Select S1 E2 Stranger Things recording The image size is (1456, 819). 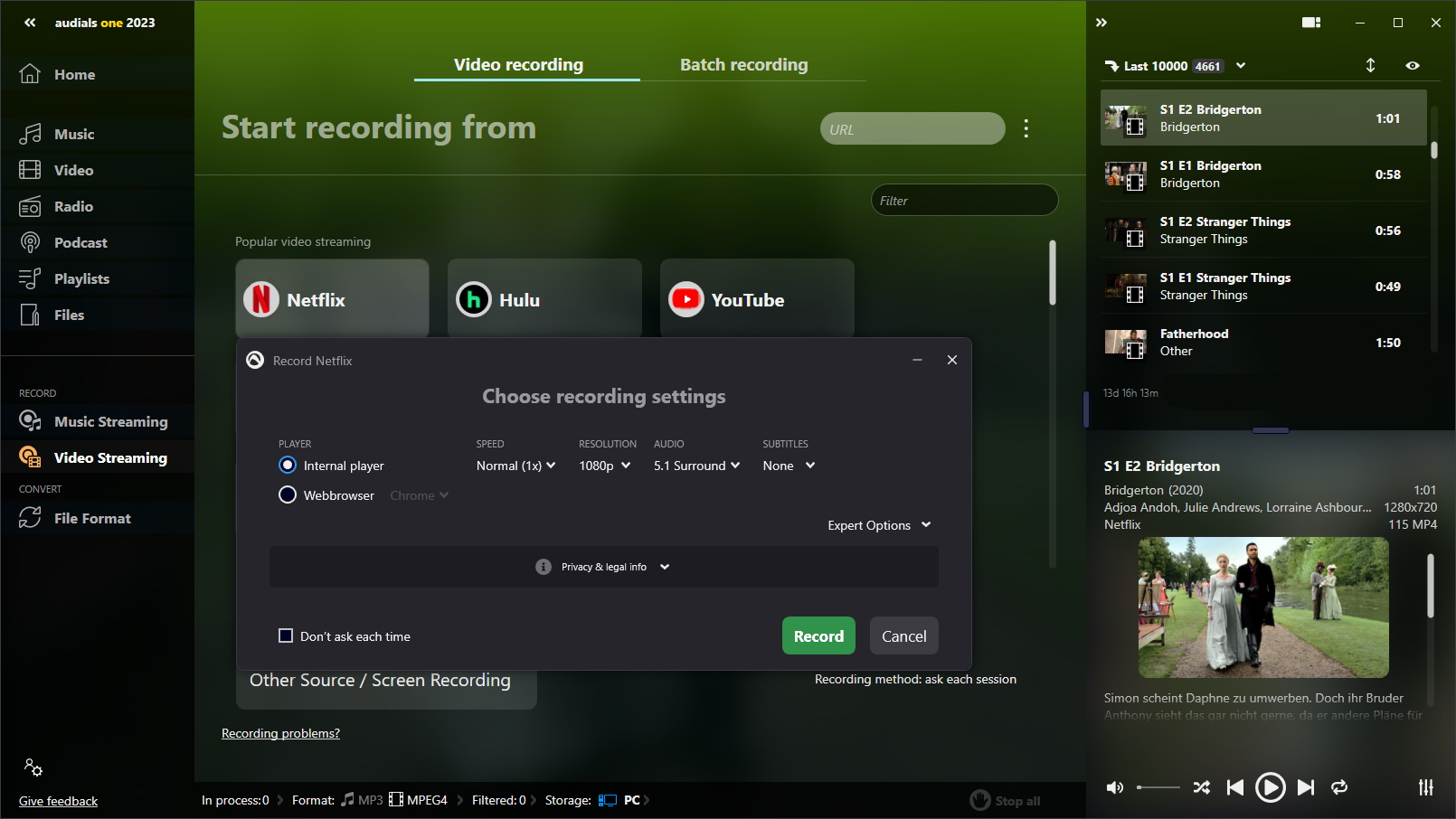(1263, 230)
